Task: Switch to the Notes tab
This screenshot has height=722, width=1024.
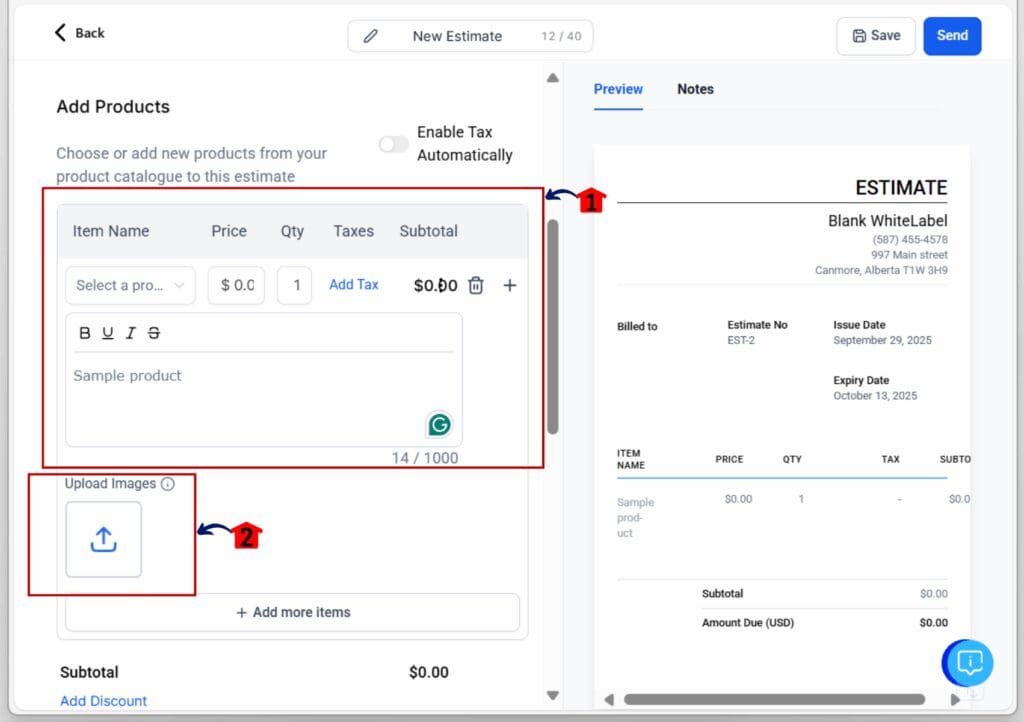Action: [x=695, y=89]
